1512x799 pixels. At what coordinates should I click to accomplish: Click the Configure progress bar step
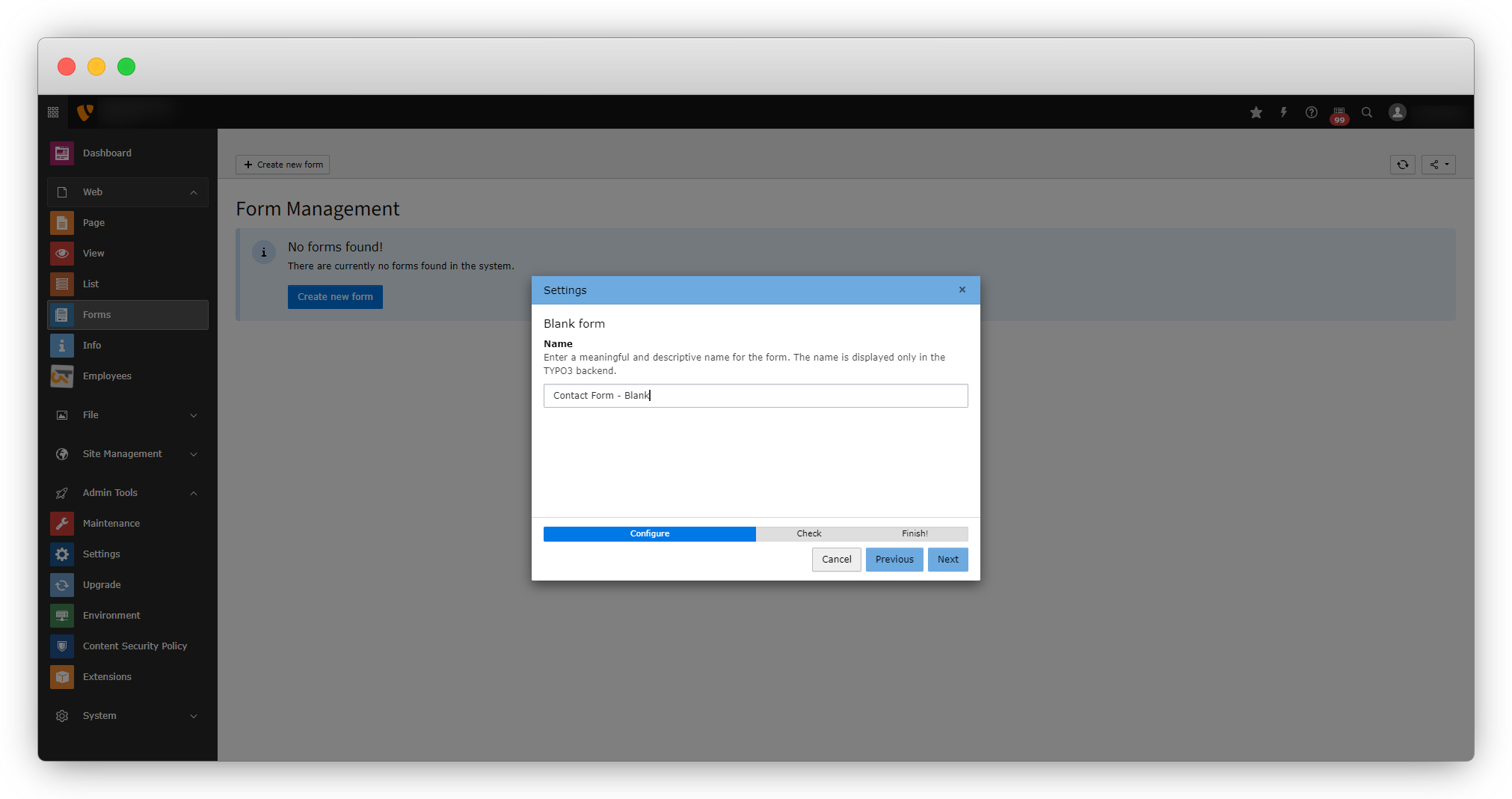pos(649,534)
